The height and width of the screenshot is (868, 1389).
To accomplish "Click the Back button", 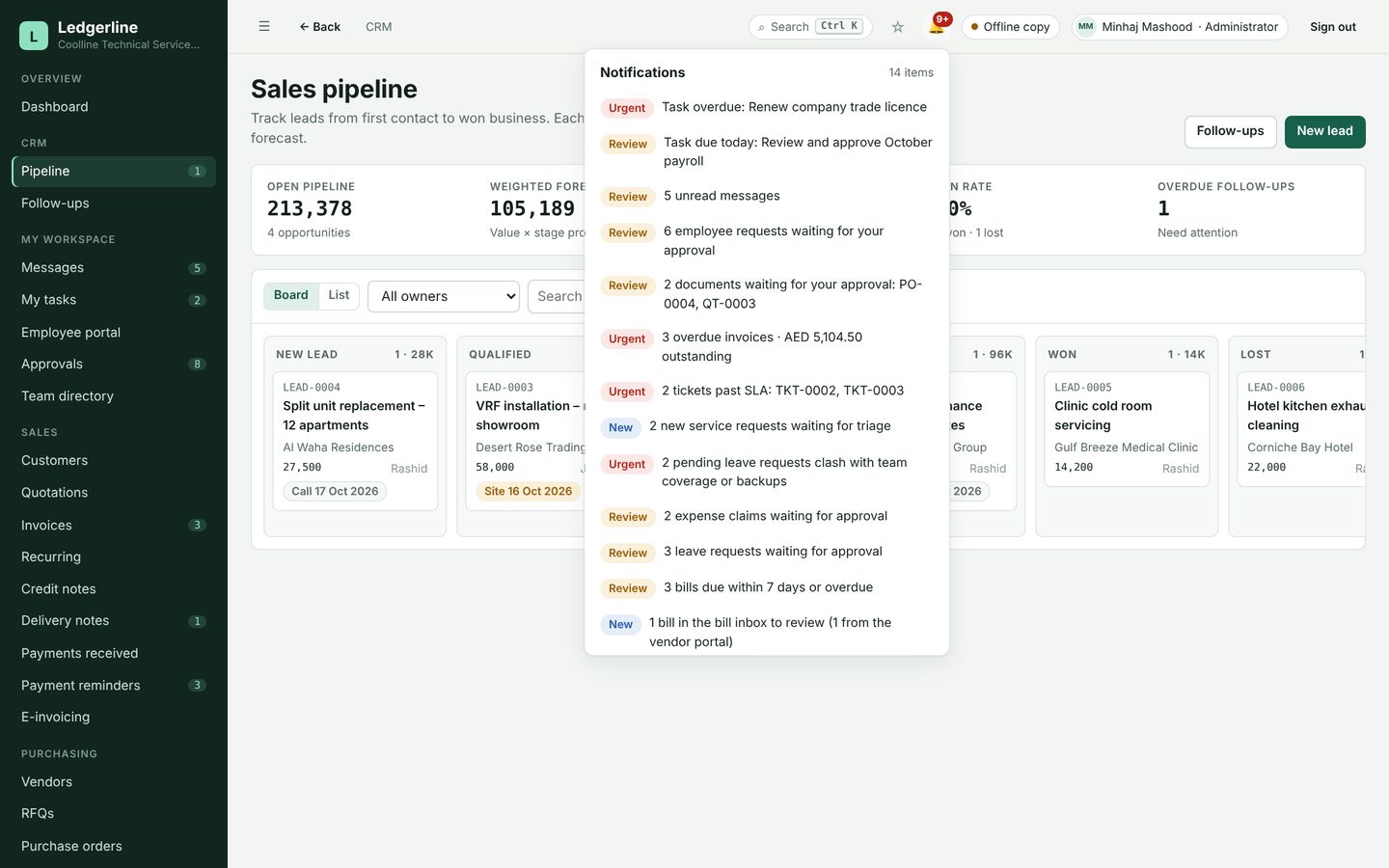I will coord(319,27).
